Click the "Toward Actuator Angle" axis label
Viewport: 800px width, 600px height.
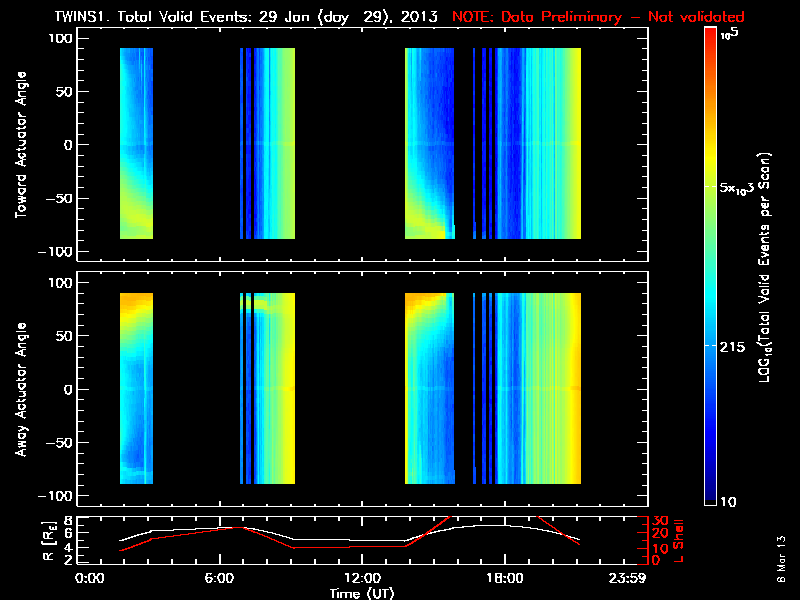click(19, 143)
